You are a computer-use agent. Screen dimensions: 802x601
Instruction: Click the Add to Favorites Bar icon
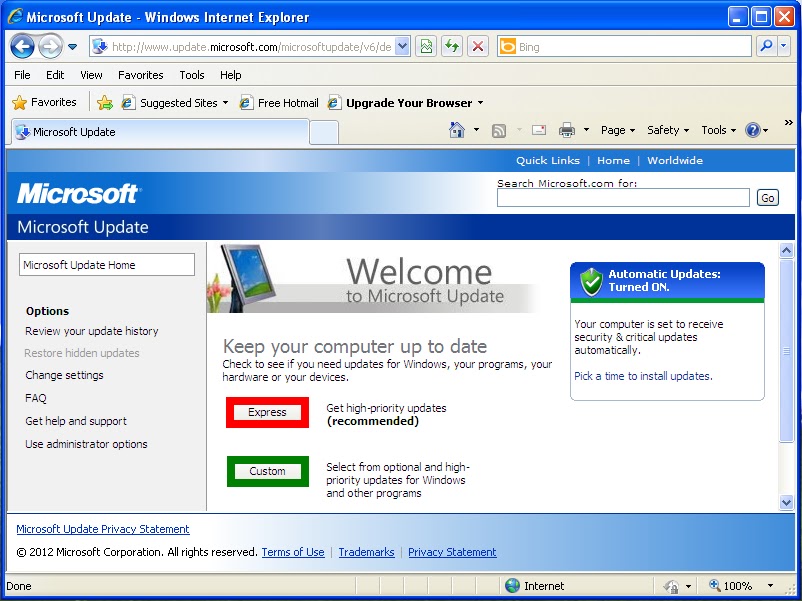[x=104, y=102]
